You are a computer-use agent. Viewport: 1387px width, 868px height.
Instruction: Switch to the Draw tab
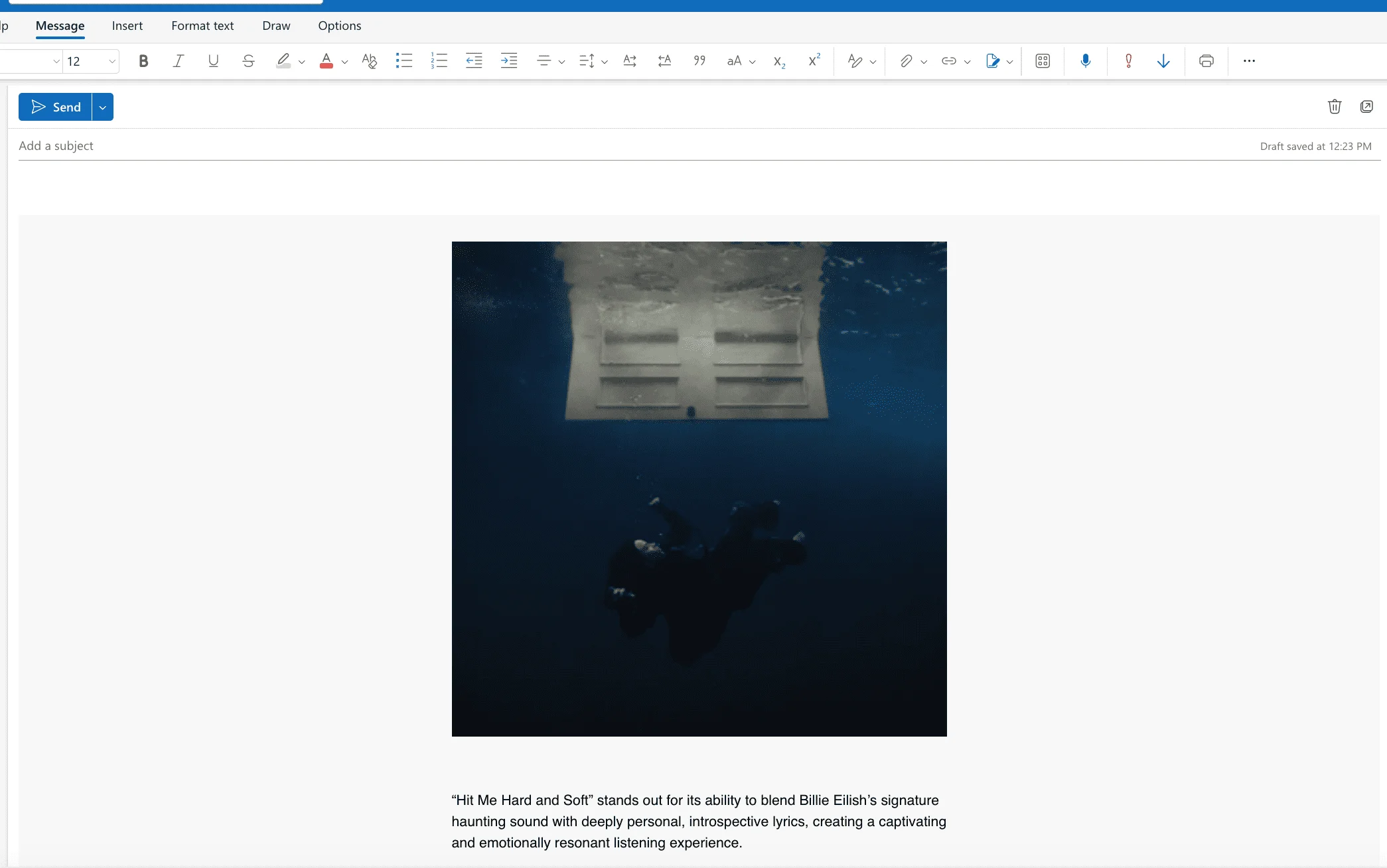point(276,26)
